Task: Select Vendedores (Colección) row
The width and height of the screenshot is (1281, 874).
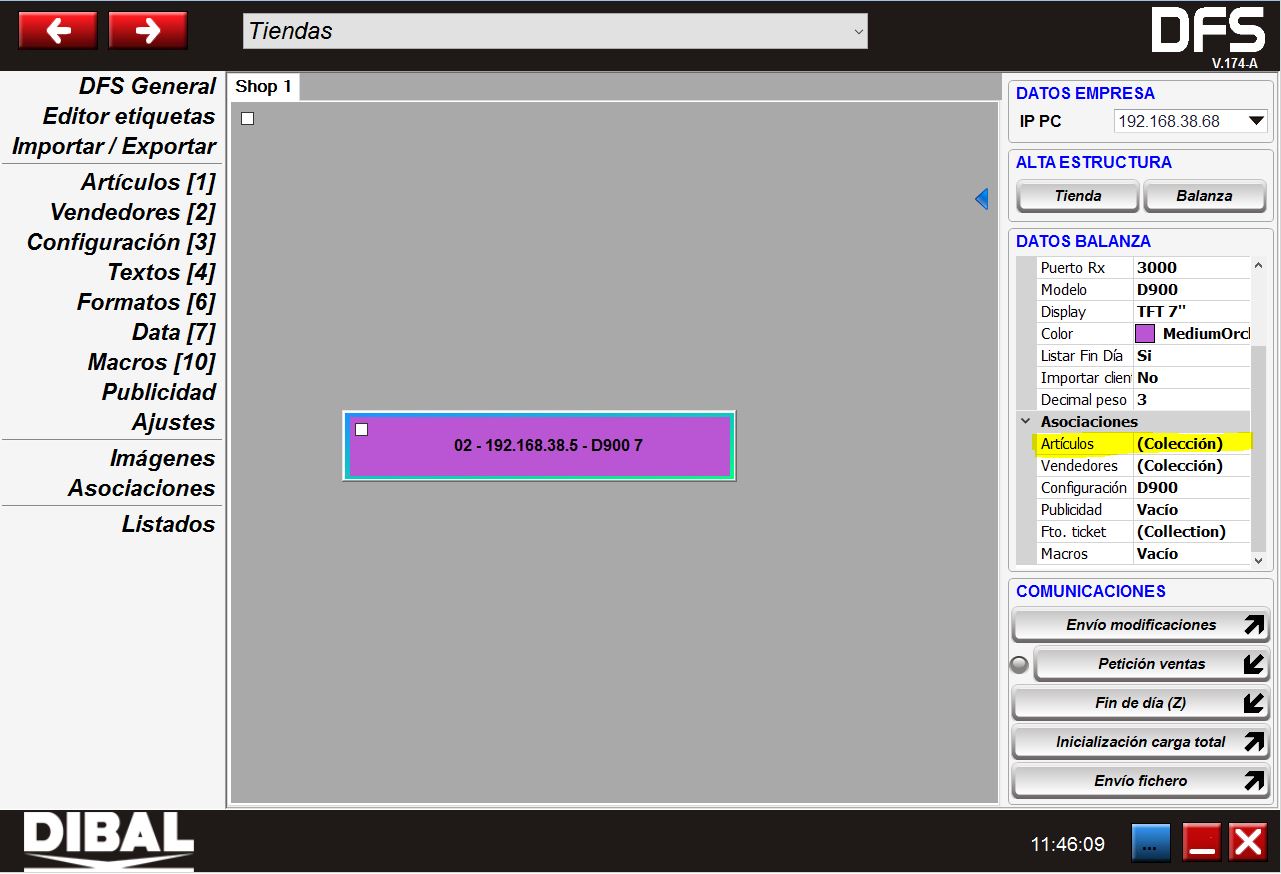Action: pos(1143,466)
